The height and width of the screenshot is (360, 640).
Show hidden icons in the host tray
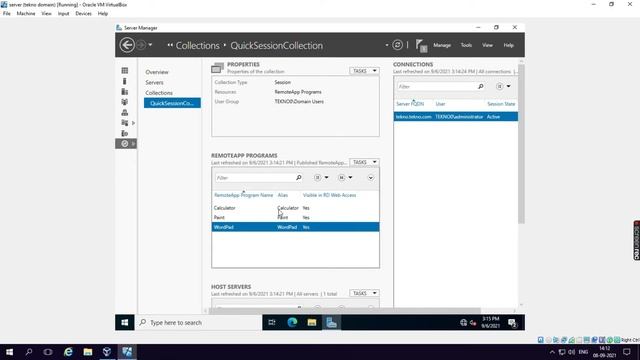point(552,352)
